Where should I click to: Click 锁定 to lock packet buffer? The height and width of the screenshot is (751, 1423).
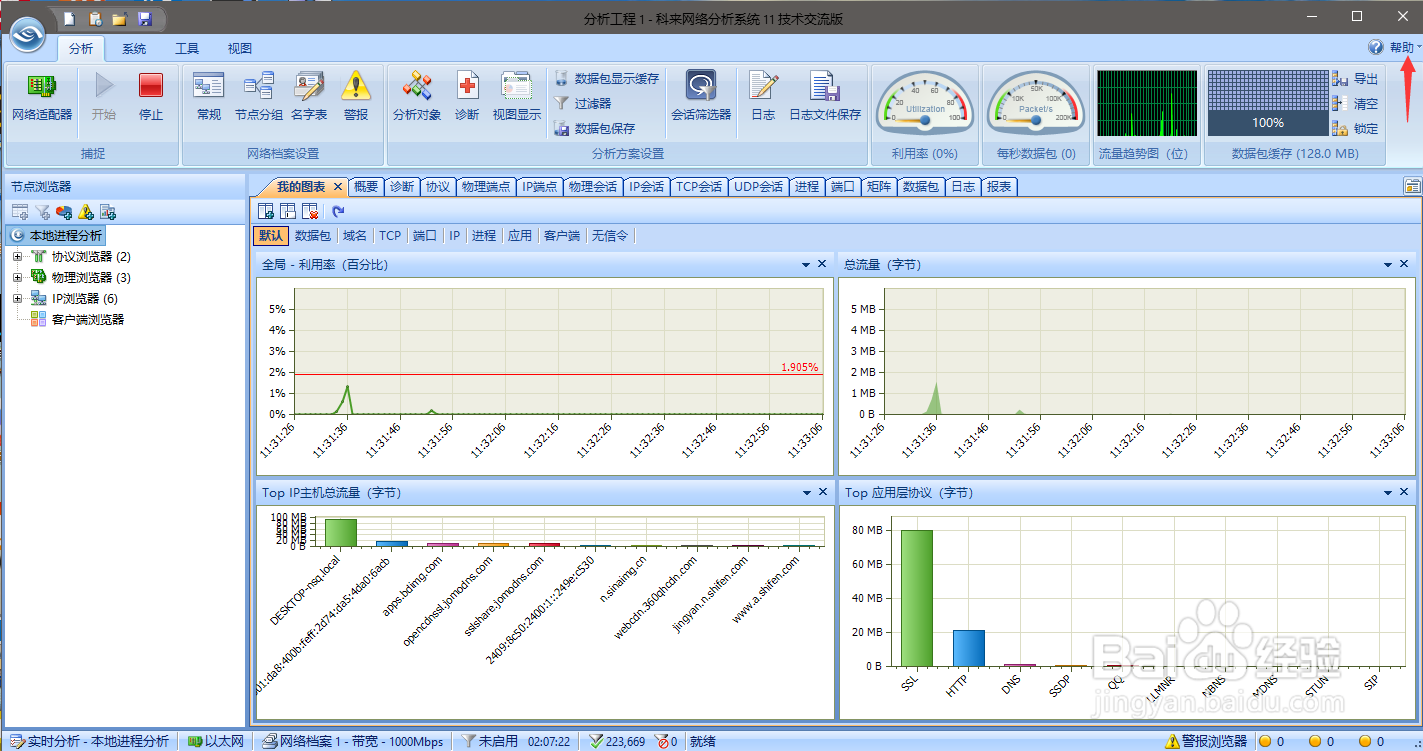(x=1355, y=128)
